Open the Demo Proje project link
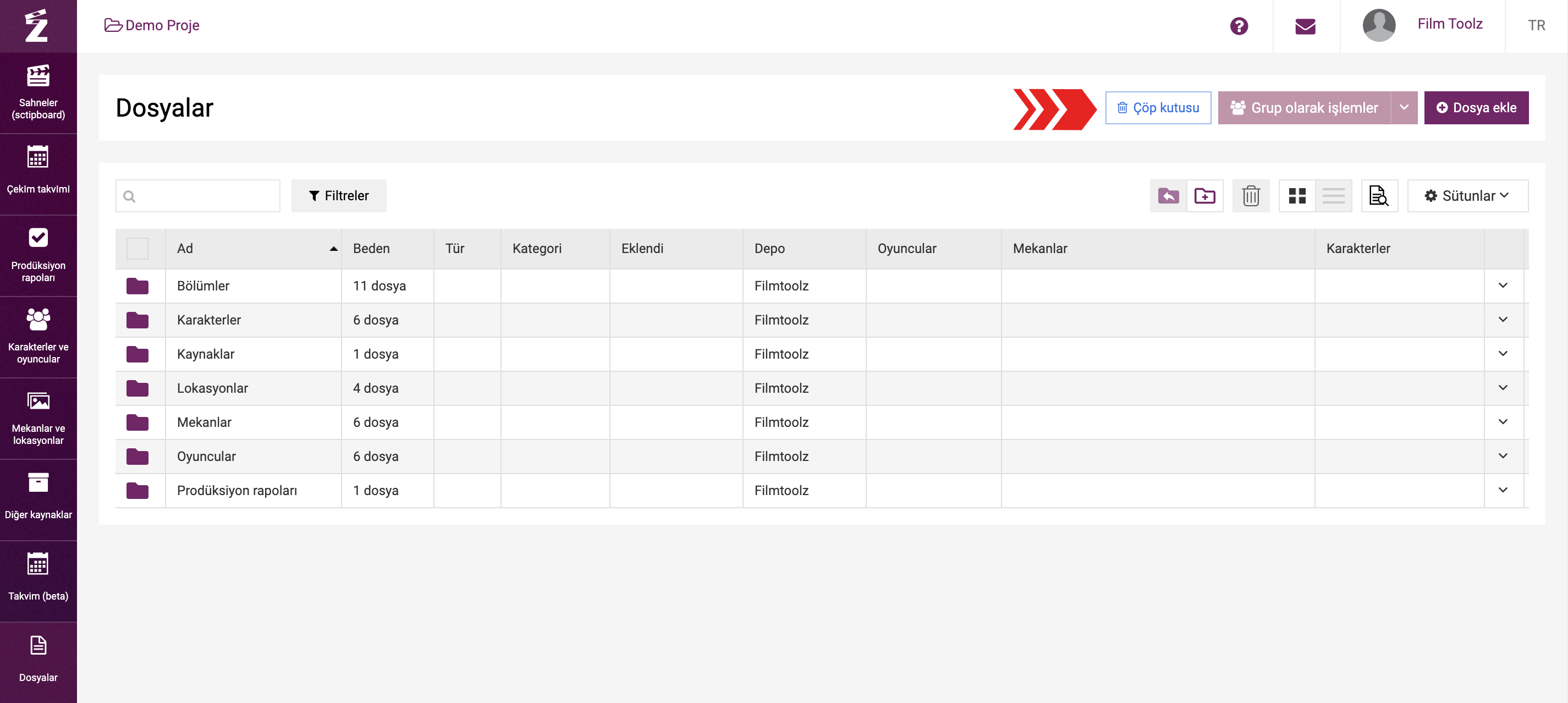1568x703 pixels. pos(152,25)
